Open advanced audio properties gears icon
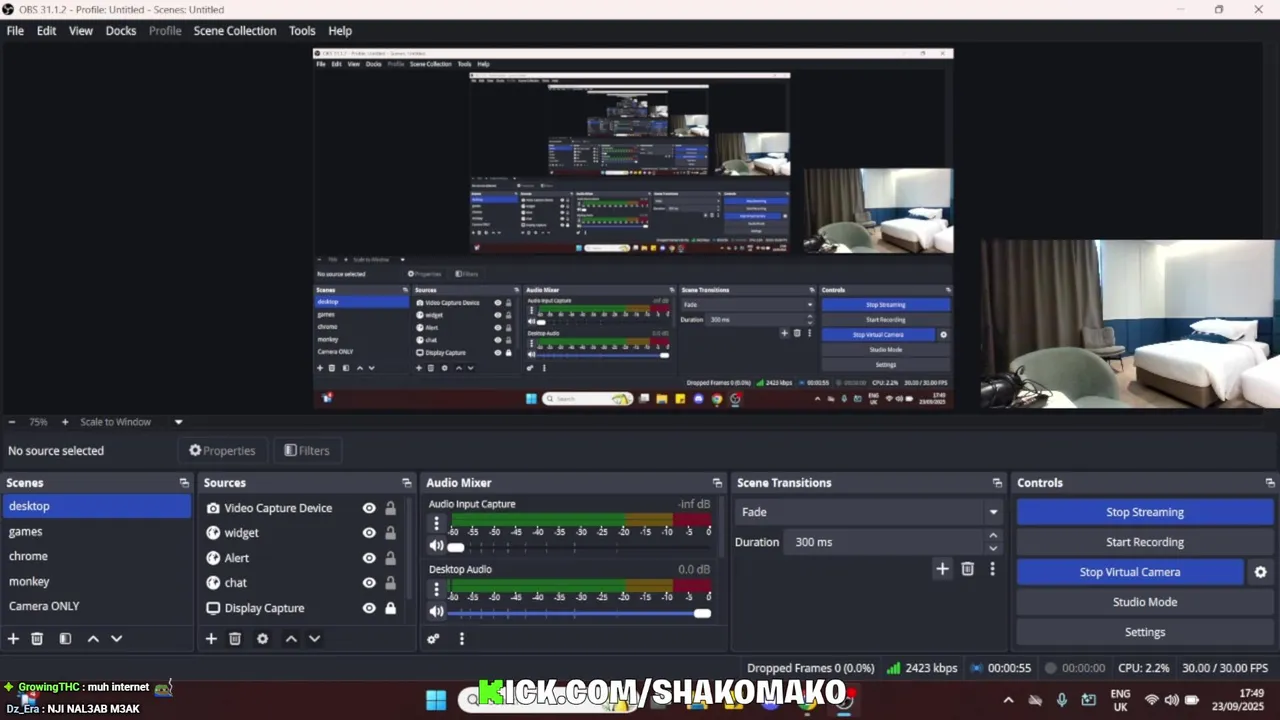The width and height of the screenshot is (1280, 720). (433, 639)
